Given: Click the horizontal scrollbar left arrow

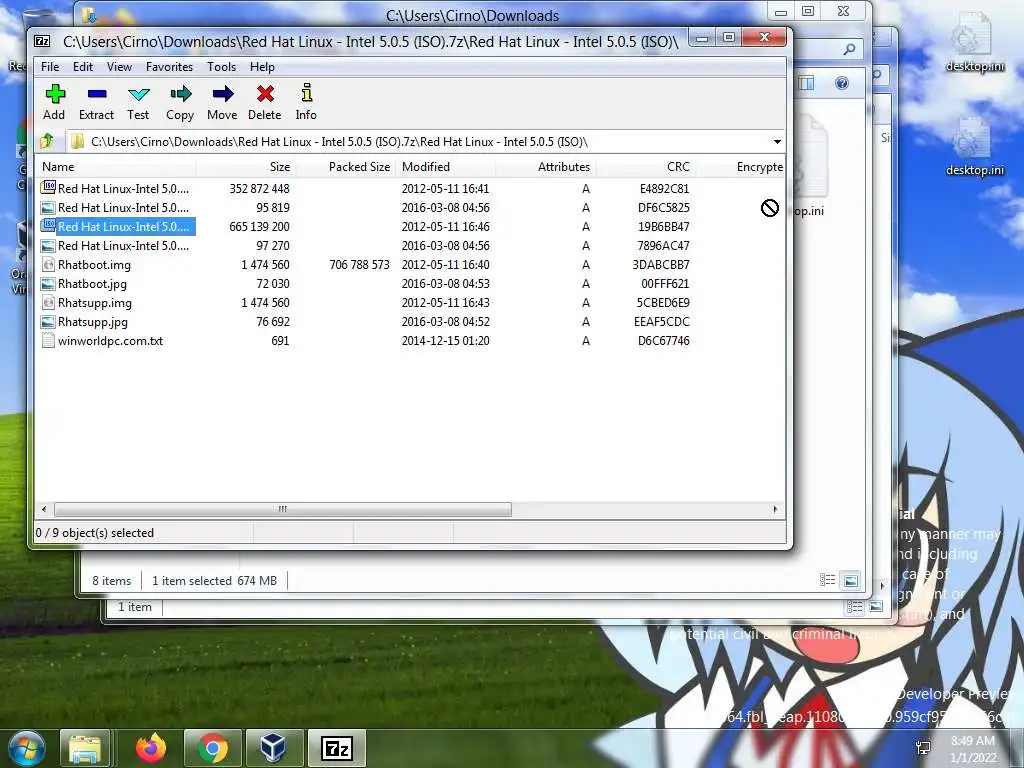Looking at the screenshot, I should point(44,509).
